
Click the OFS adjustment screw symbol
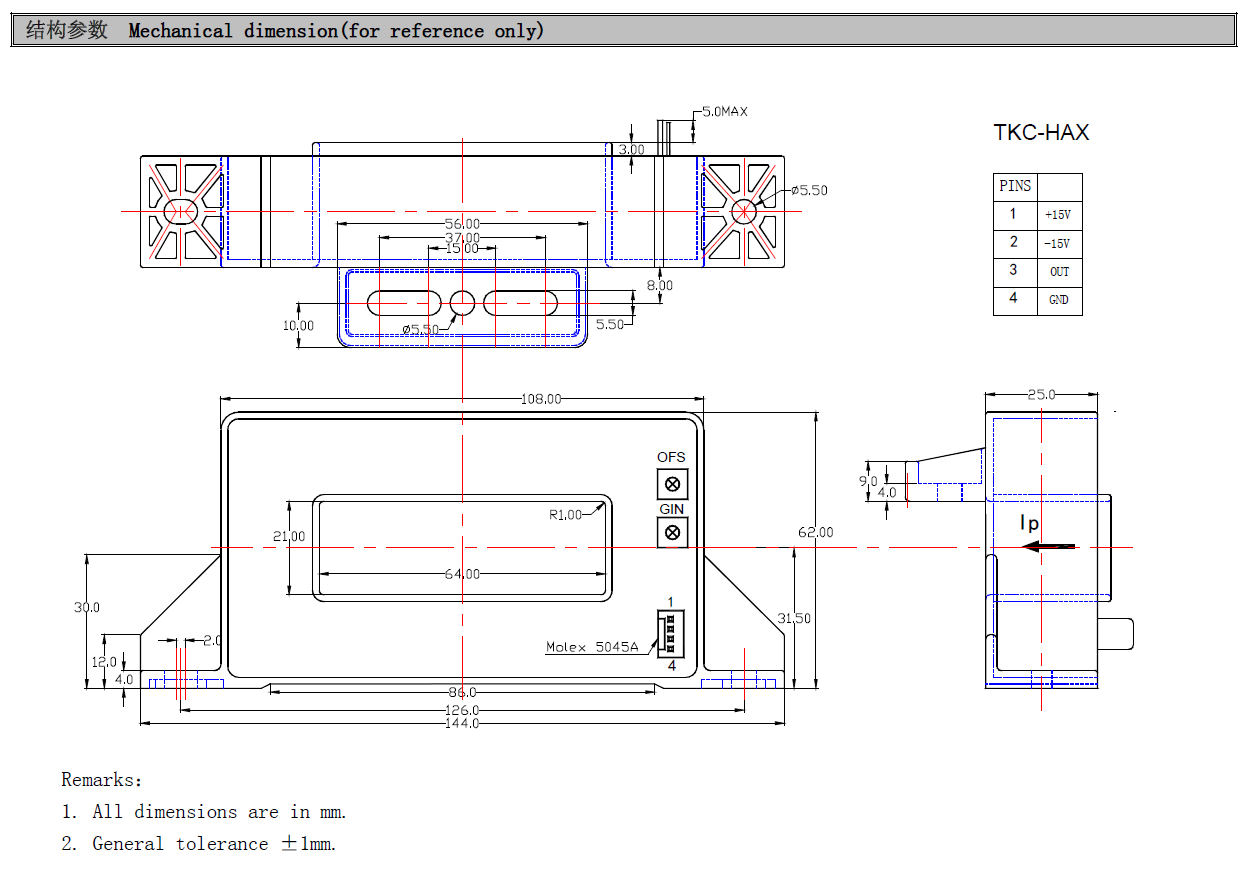point(672,485)
